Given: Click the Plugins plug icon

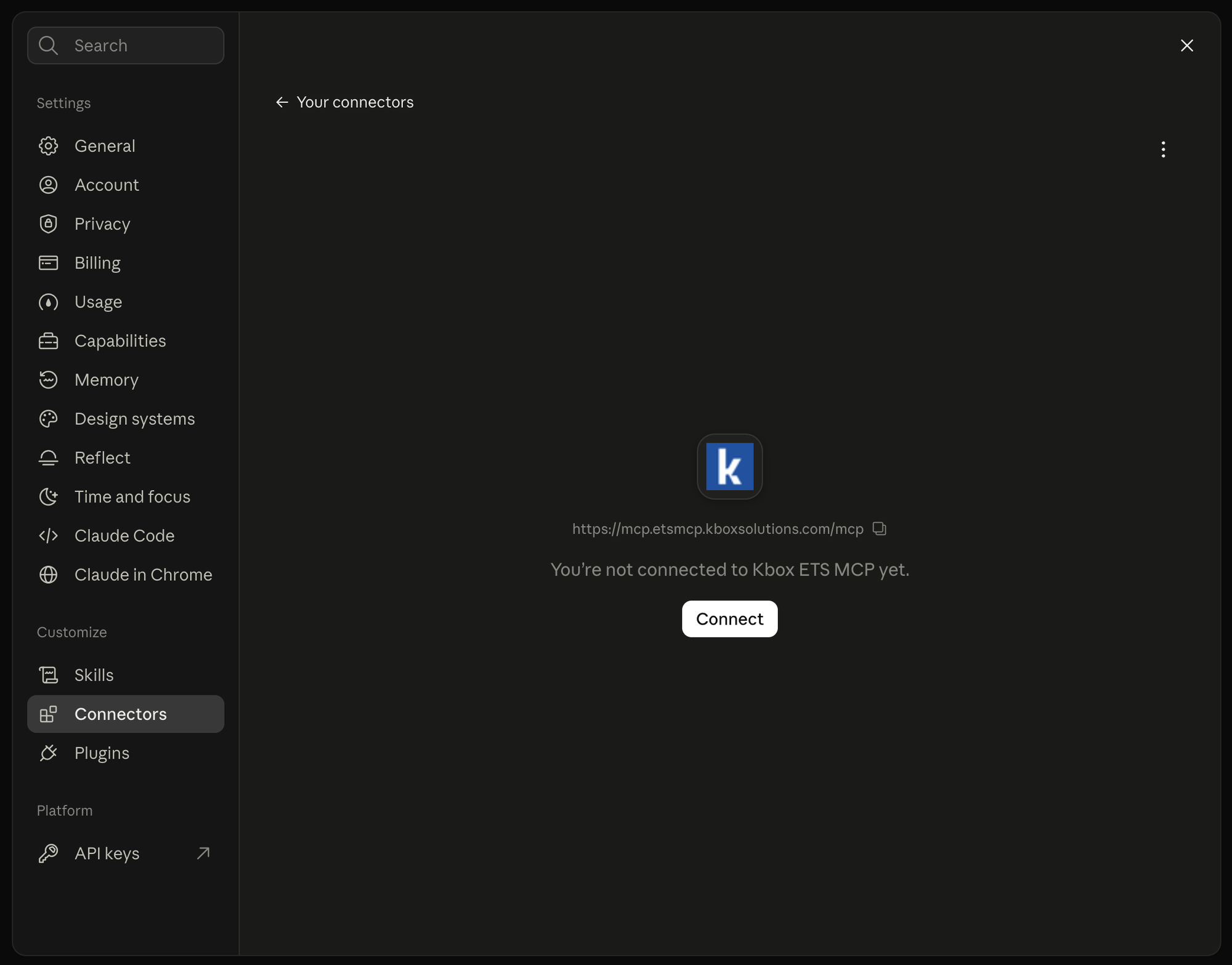Looking at the screenshot, I should tap(48, 753).
